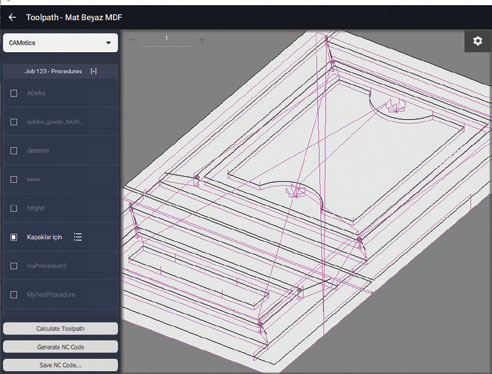Enable the deneme procedure checkbox
The height and width of the screenshot is (374, 492).
(14, 151)
